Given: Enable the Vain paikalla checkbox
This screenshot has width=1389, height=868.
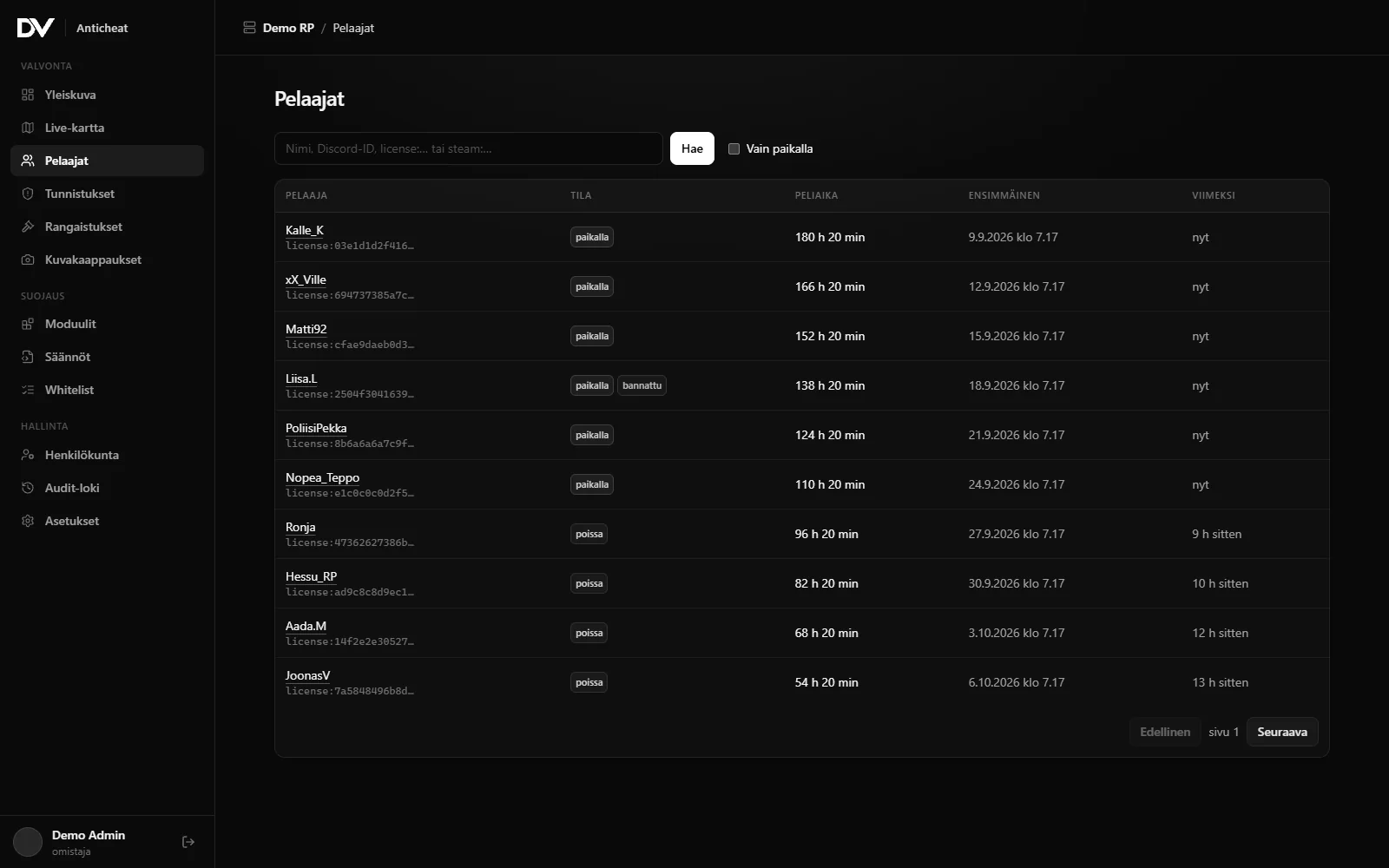Looking at the screenshot, I should [734, 148].
